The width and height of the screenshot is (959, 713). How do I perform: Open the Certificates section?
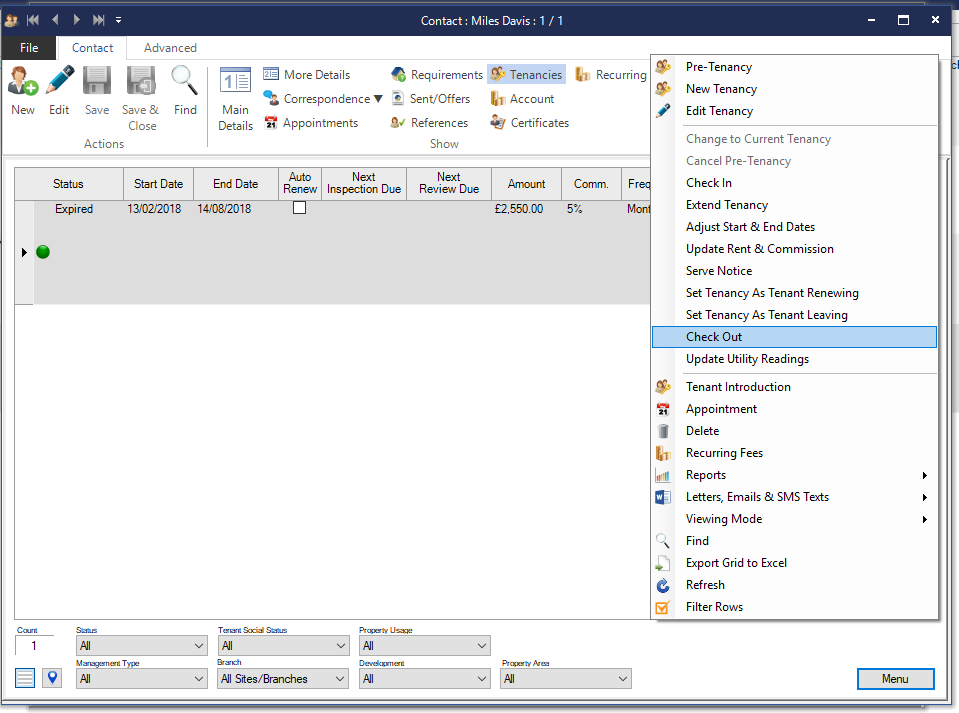click(x=529, y=123)
